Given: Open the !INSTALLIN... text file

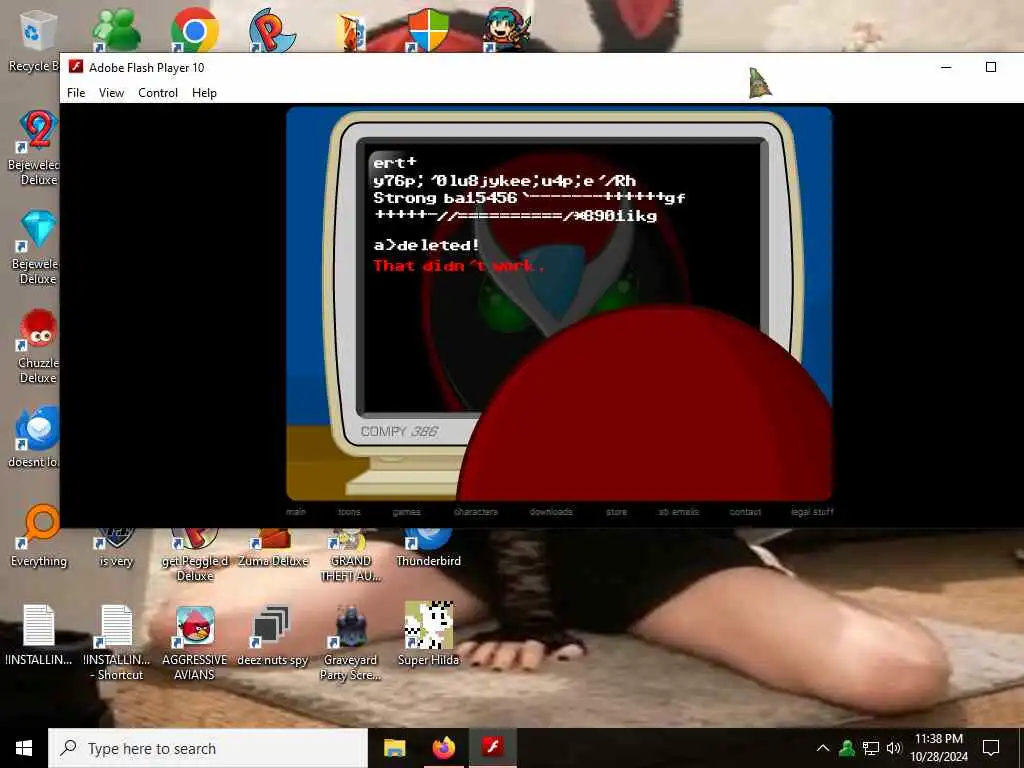Looking at the screenshot, I should 39,635.
